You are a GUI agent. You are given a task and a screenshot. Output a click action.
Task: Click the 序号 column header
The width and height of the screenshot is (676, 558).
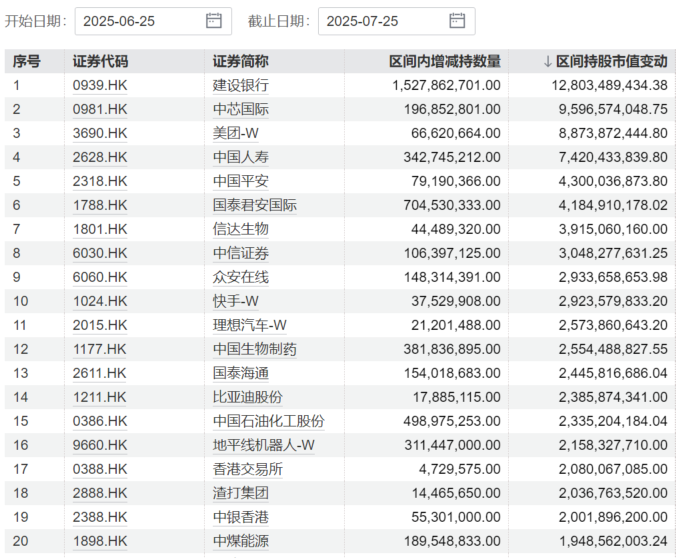[x=27, y=62]
